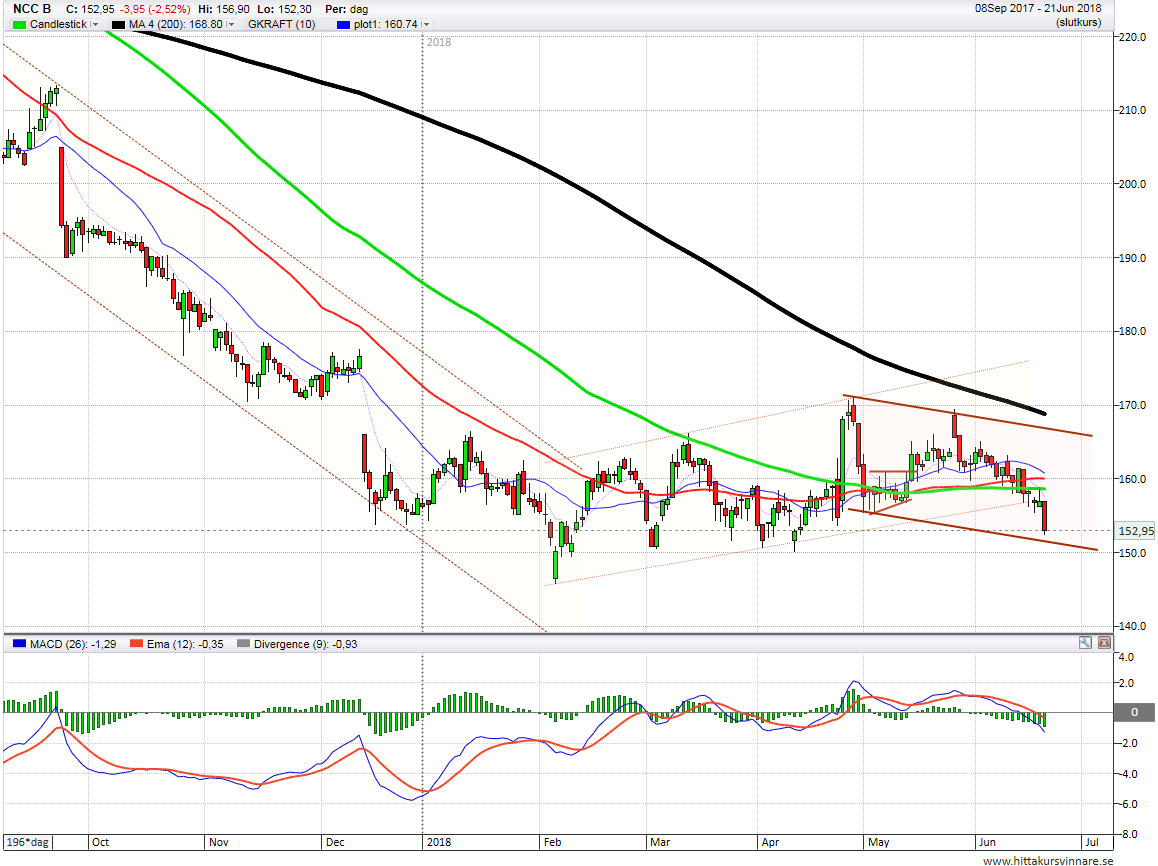The height and width of the screenshot is (866, 1158).
Task: Expand the MA 4 (200) dropdown arrow
Action: [x=230, y=24]
